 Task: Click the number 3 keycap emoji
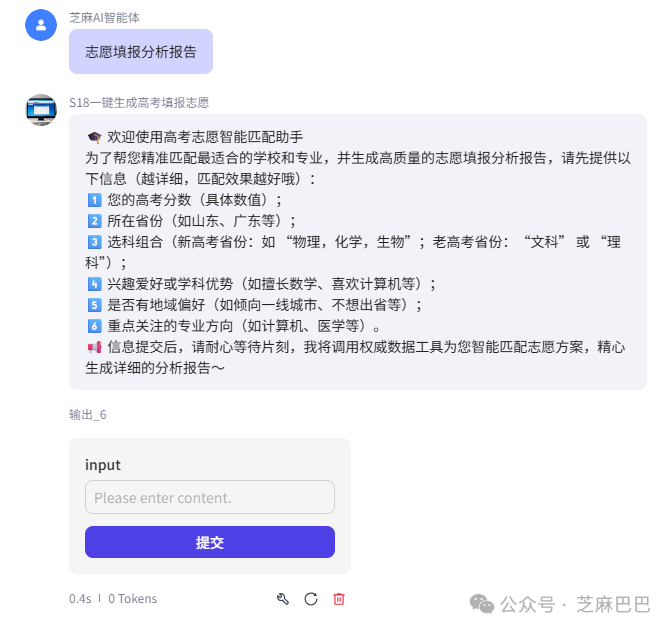click(94, 242)
